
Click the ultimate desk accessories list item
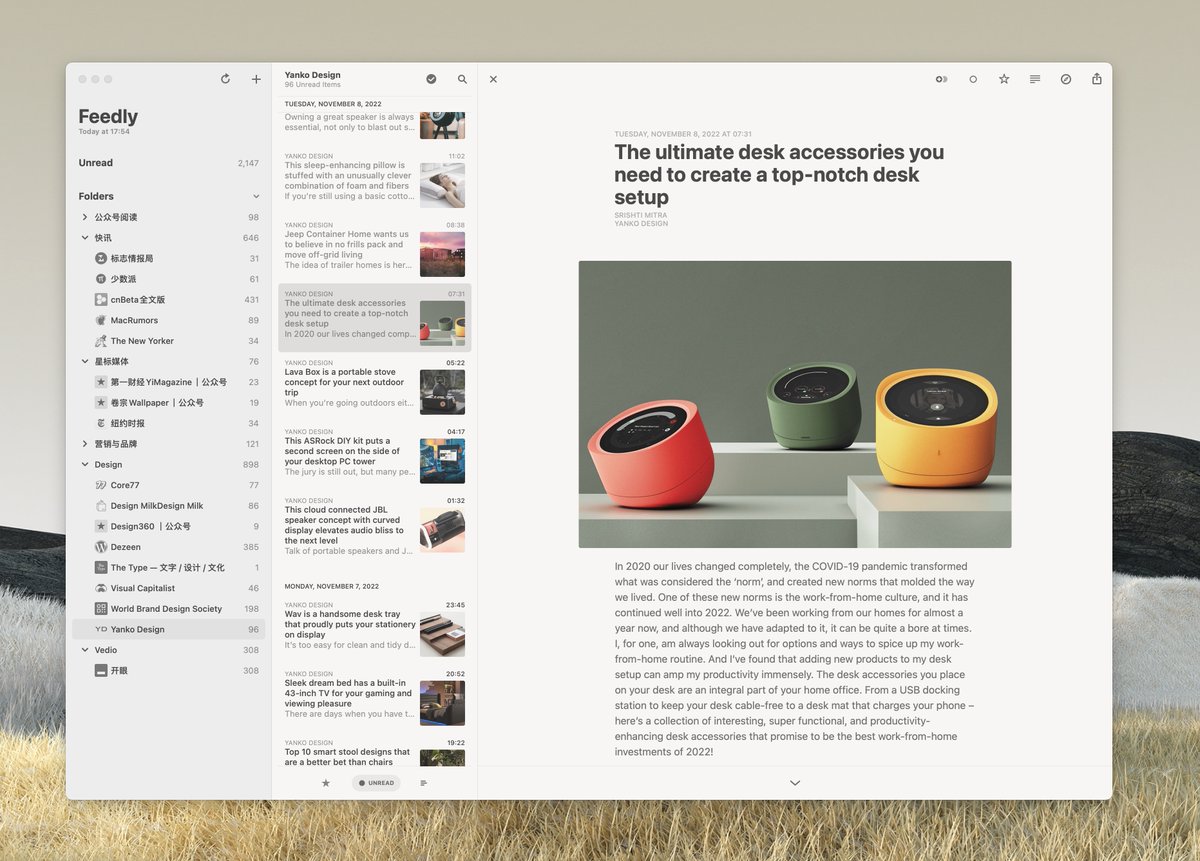click(x=375, y=317)
